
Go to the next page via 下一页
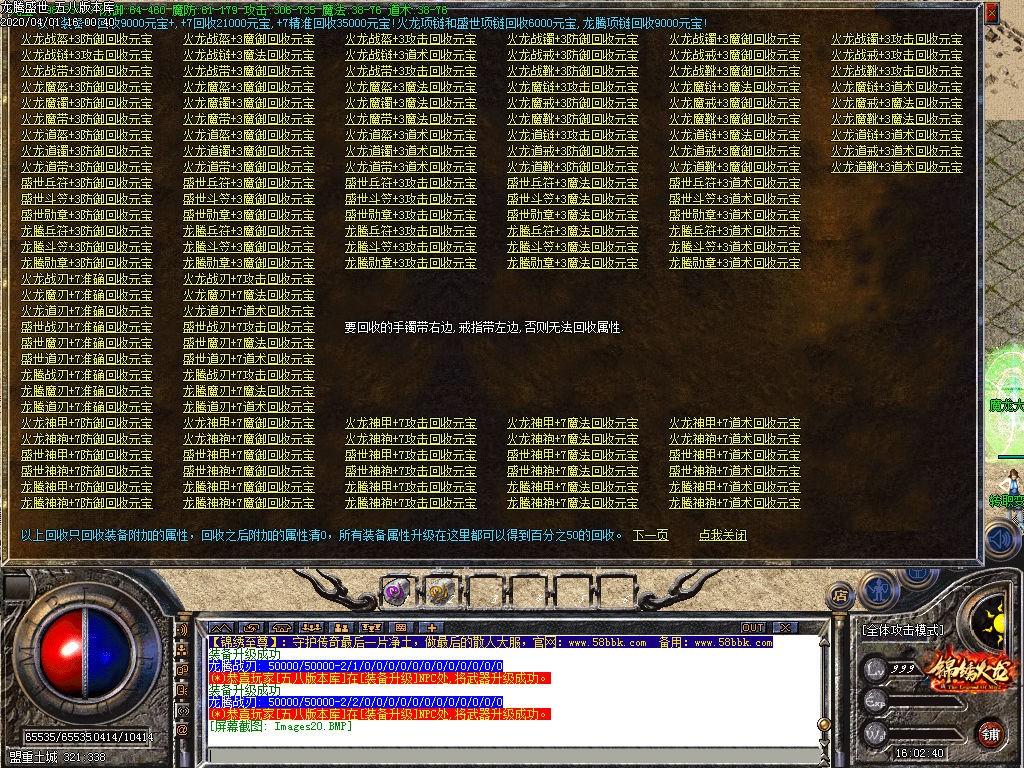pos(650,536)
